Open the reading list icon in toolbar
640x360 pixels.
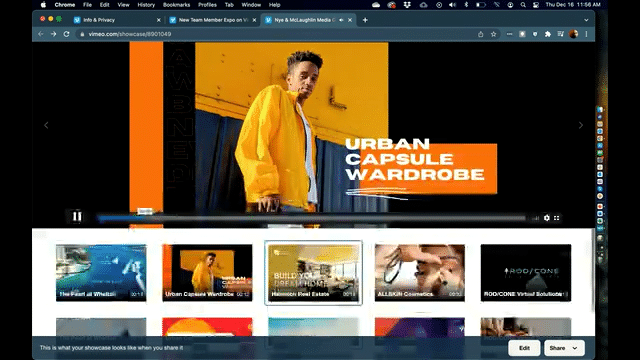pos(560,34)
